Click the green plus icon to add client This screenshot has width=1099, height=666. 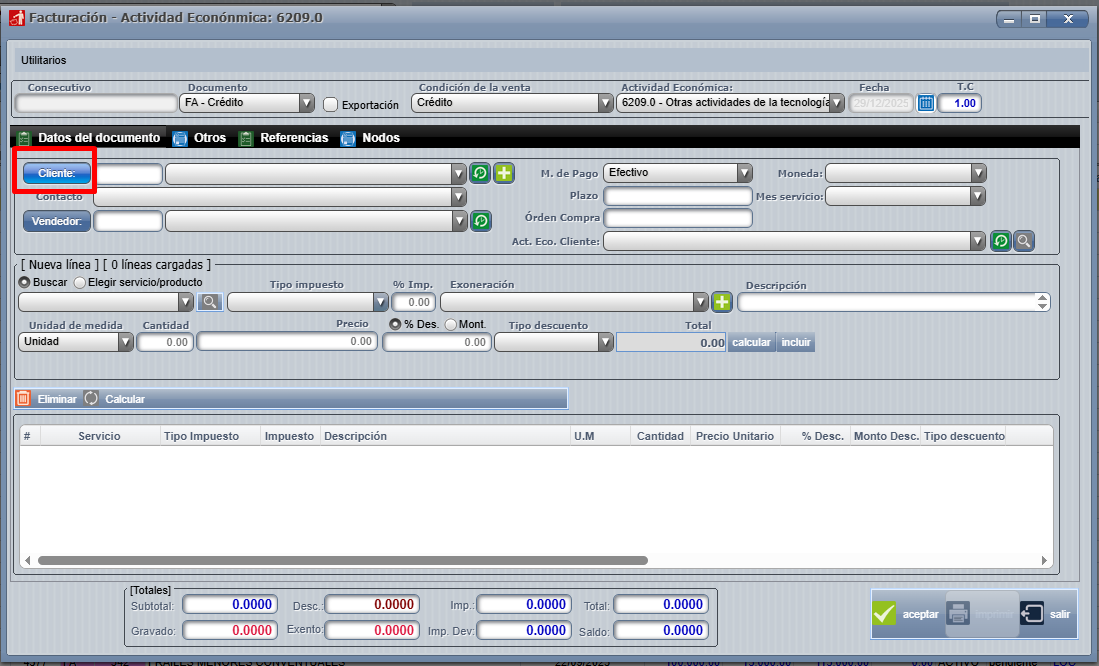tap(503, 173)
